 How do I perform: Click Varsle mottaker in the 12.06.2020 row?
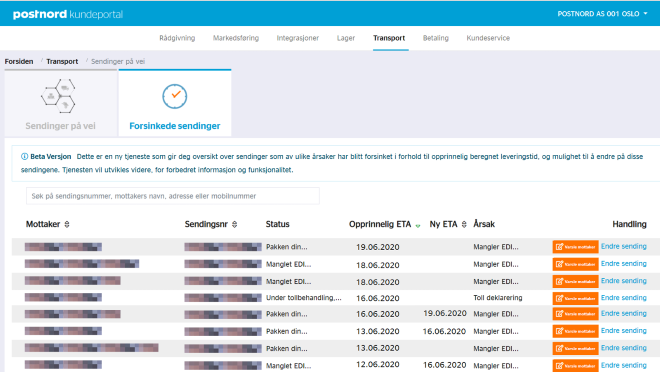(575, 366)
